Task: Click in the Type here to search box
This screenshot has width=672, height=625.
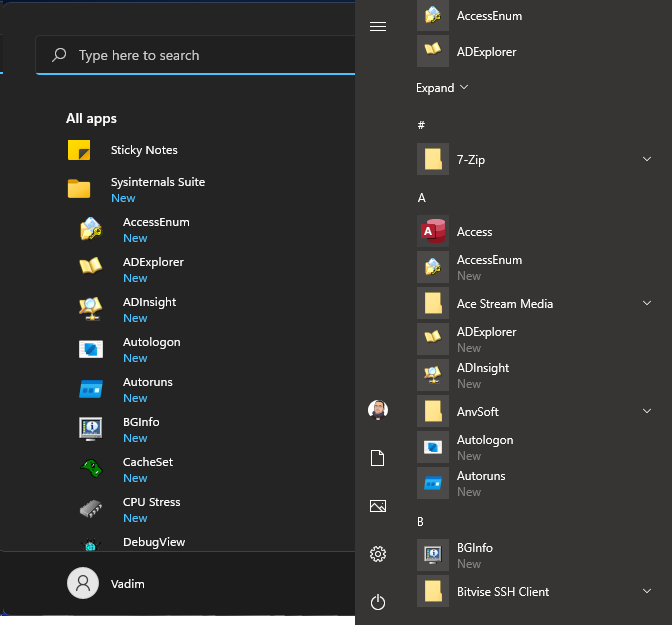Action: [195, 55]
